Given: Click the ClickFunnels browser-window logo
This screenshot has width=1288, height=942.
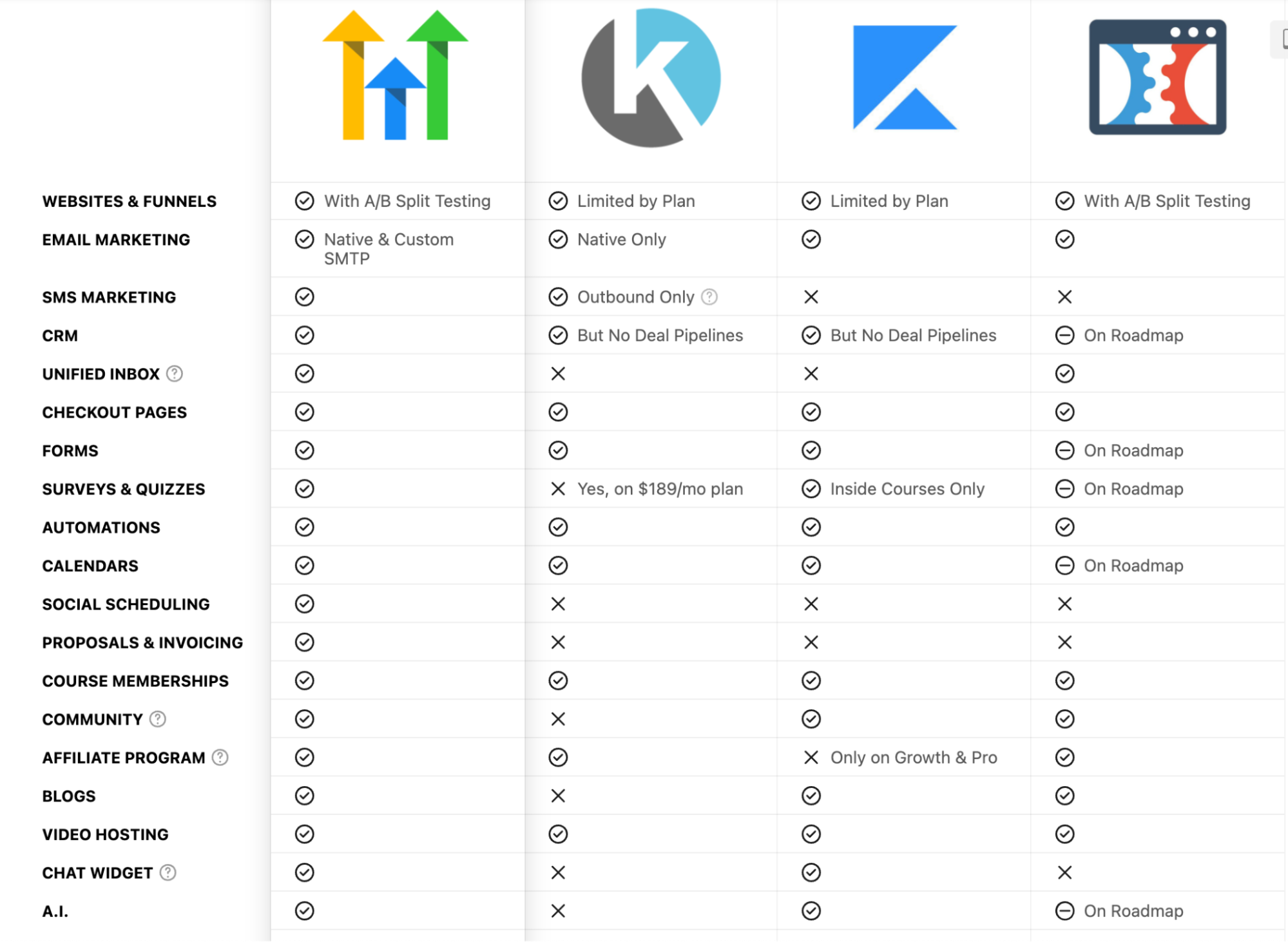Looking at the screenshot, I should (x=1157, y=77).
